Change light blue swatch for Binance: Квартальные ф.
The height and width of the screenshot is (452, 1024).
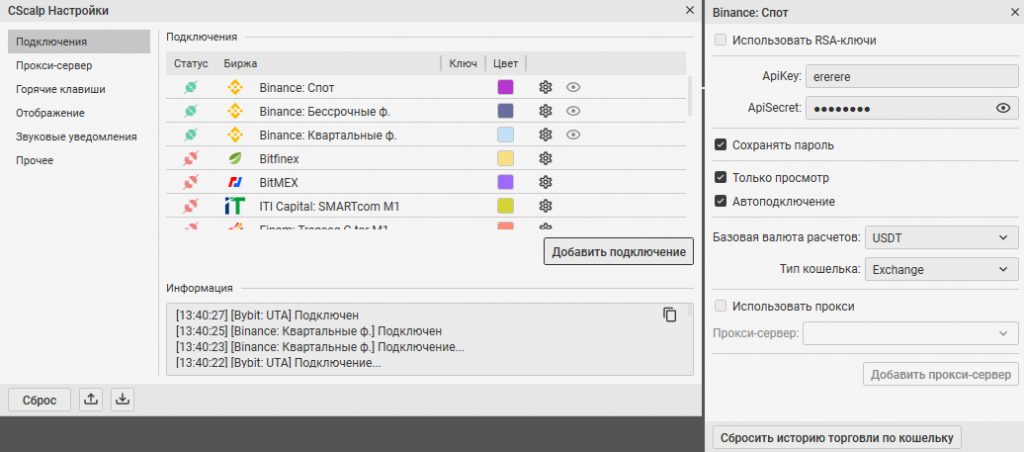coord(505,135)
